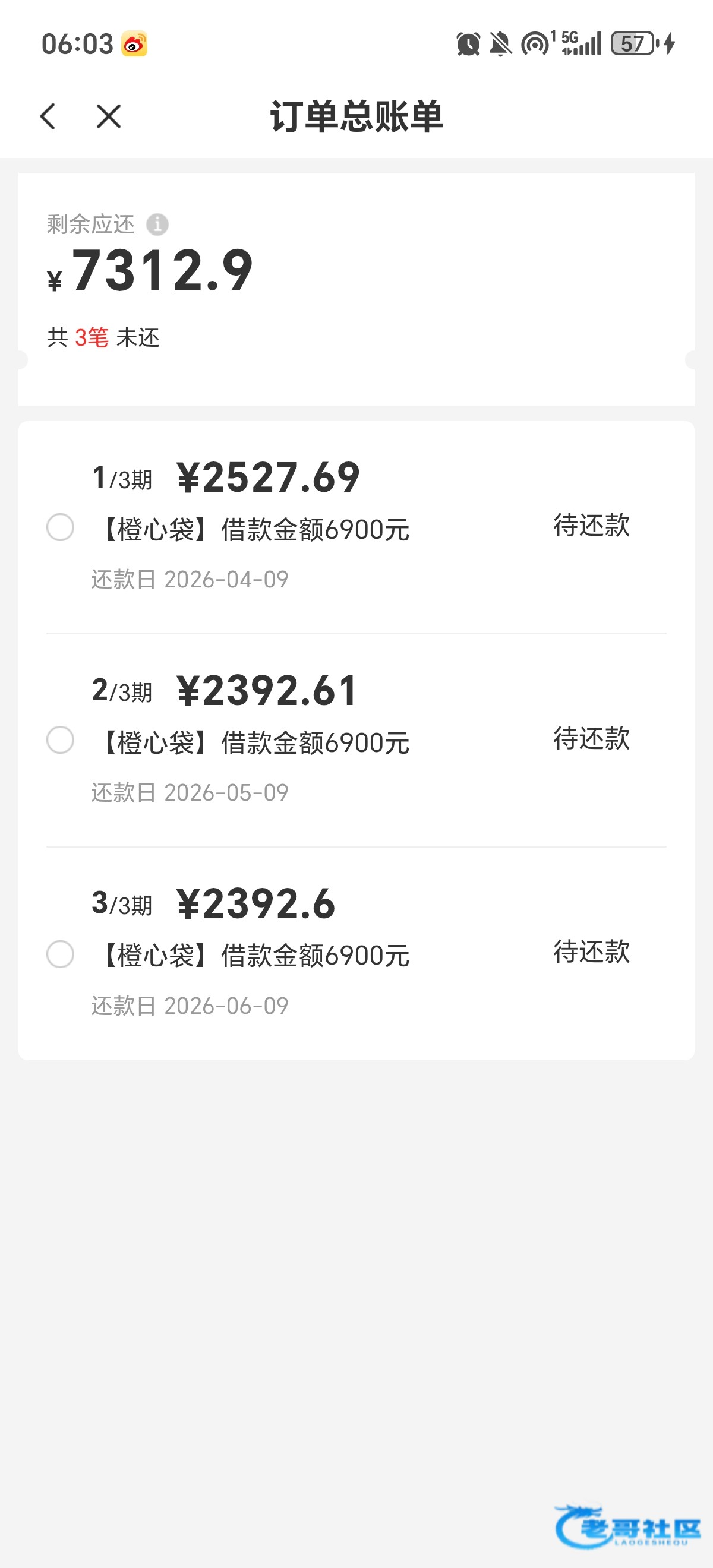This screenshot has height=1568, width=713.
Task: Tap the Weibo icon in status bar
Action: click(134, 44)
